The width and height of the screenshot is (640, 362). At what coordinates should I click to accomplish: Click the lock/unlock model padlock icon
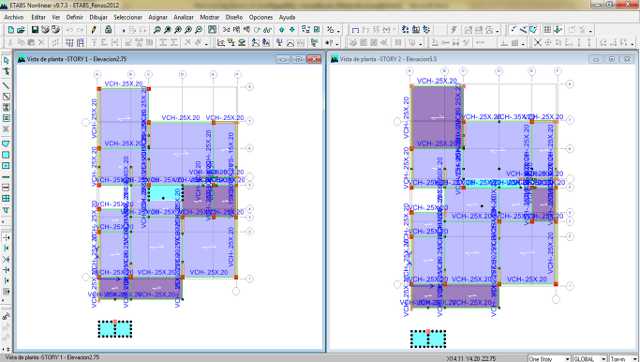point(108,30)
